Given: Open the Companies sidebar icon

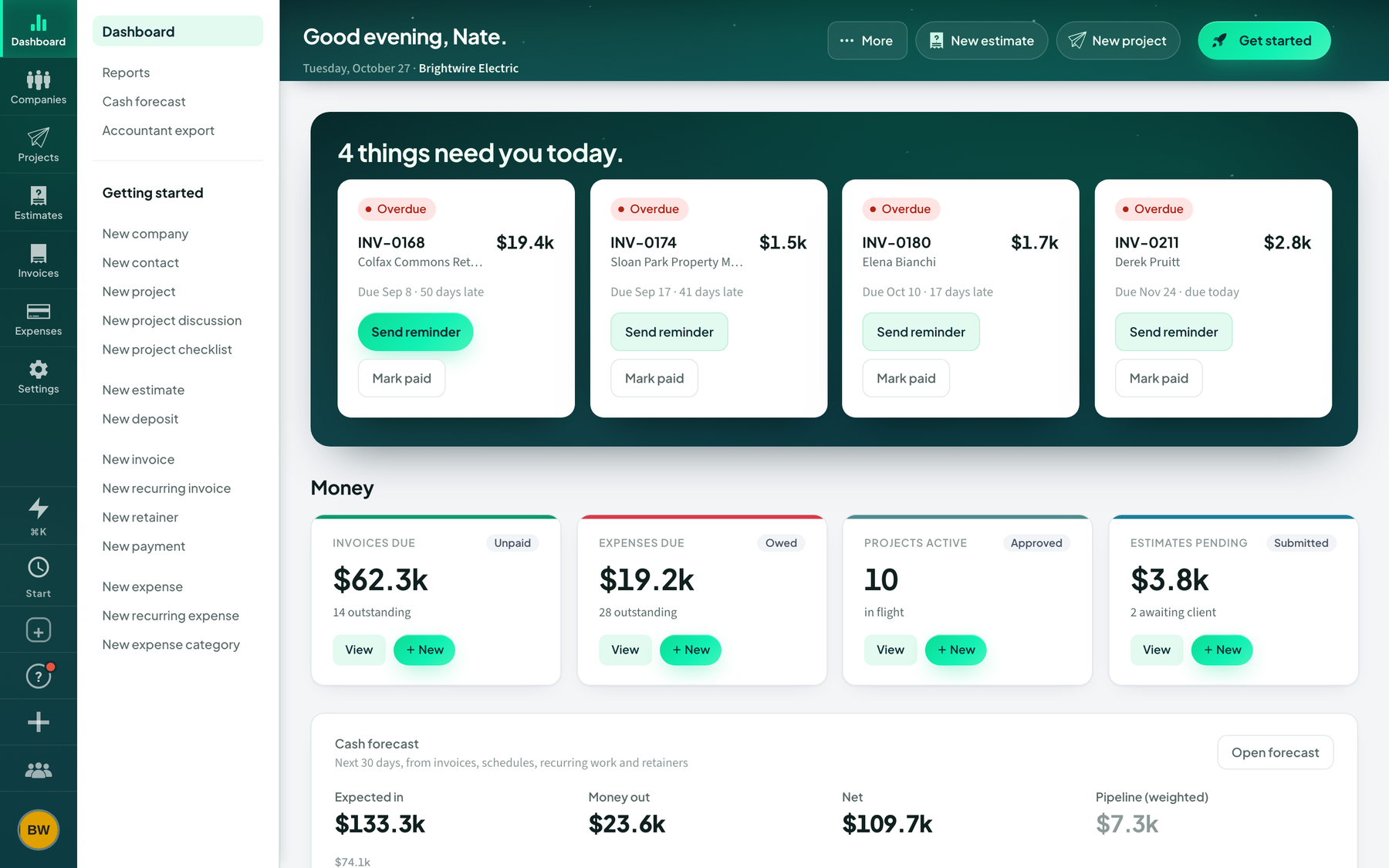Looking at the screenshot, I should [38, 86].
